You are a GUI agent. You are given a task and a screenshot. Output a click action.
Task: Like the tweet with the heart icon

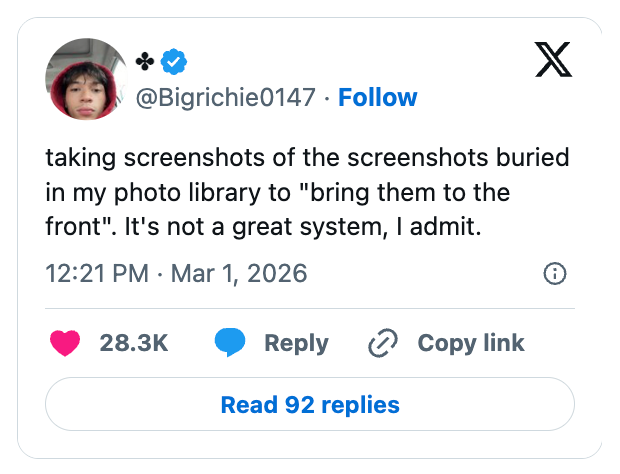(x=64, y=343)
